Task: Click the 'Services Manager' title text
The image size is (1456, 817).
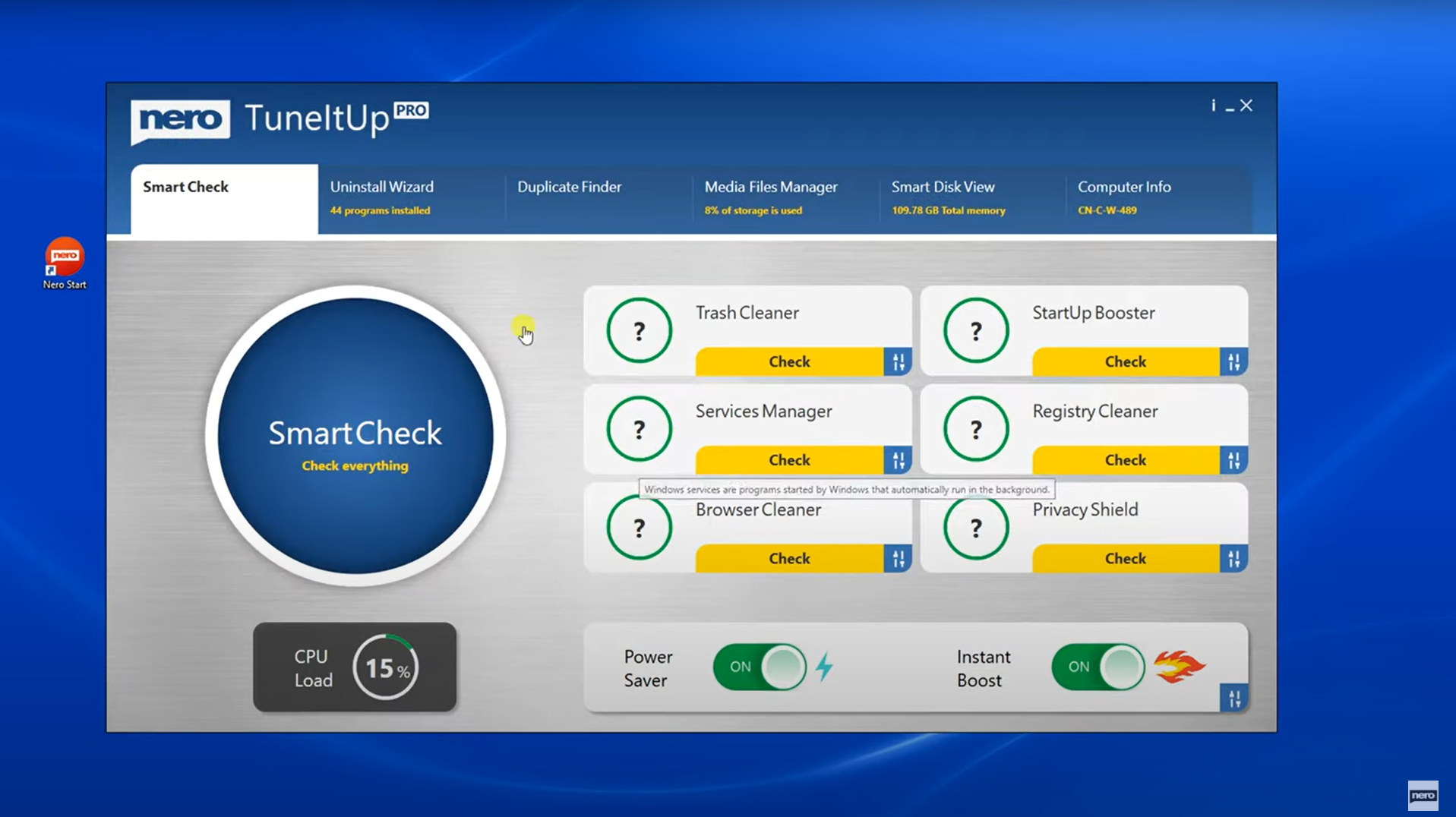Action: [x=763, y=412]
